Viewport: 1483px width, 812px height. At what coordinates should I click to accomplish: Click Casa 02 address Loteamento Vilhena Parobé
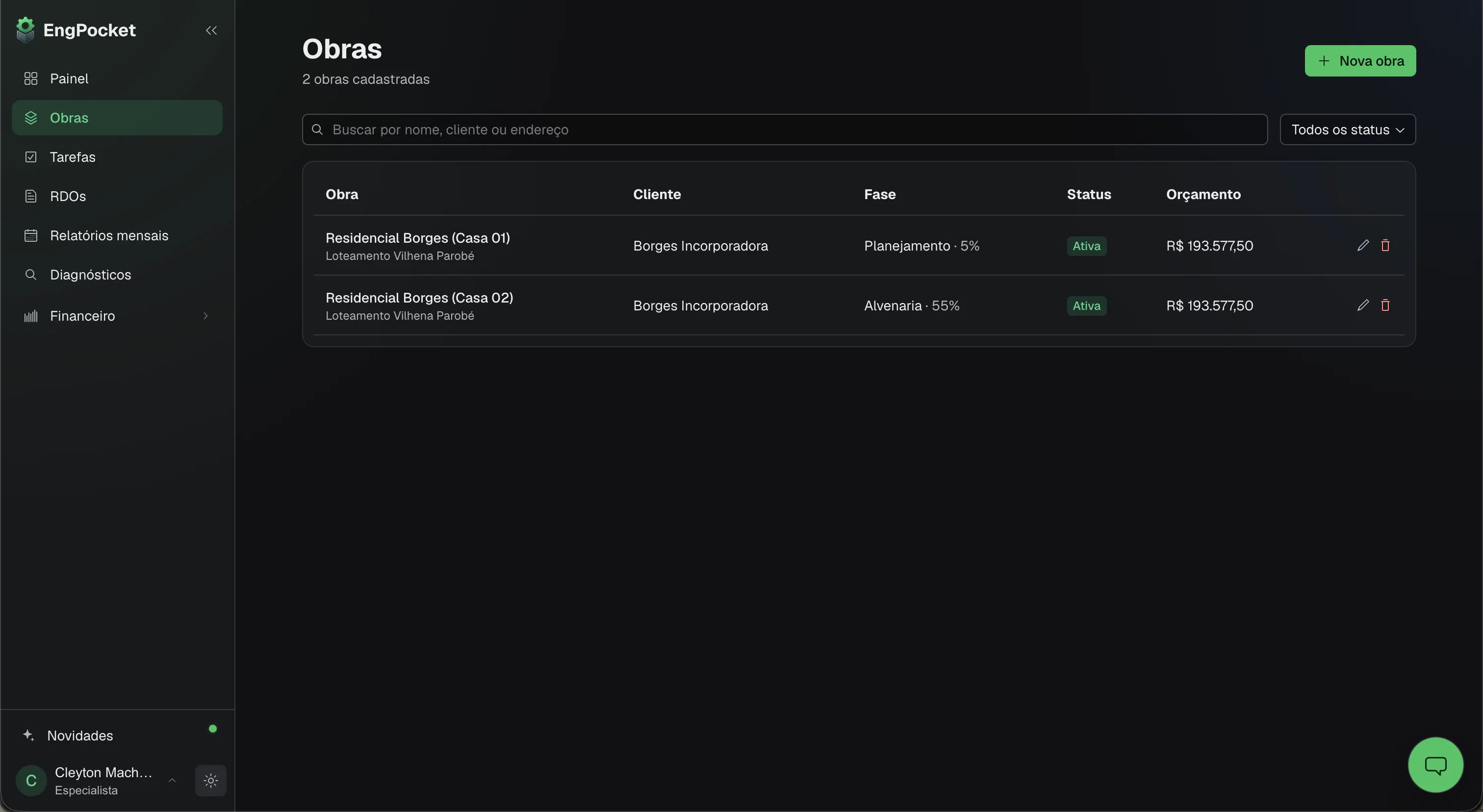coord(400,316)
